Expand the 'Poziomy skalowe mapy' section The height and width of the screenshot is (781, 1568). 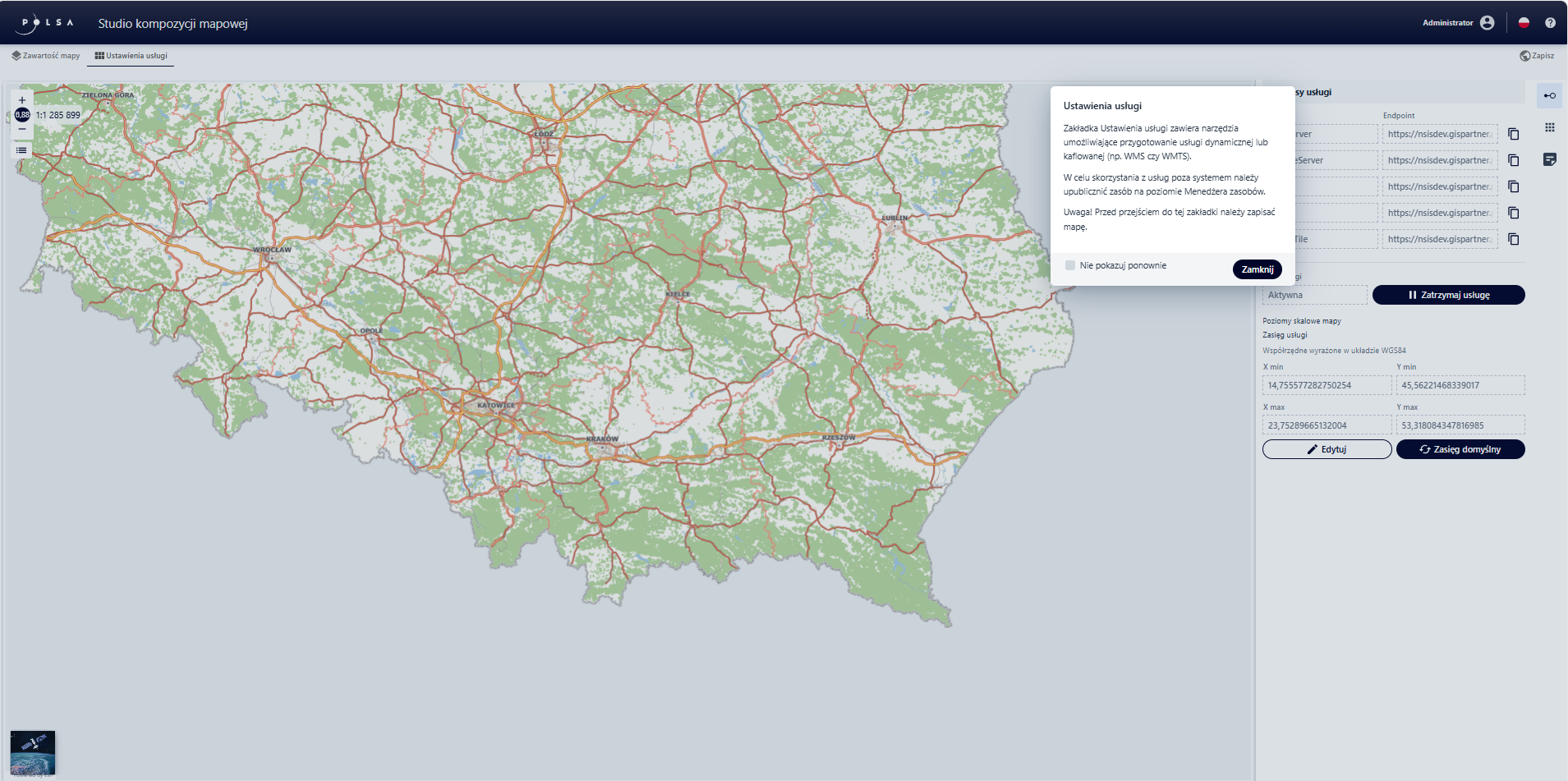[x=1301, y=321]
